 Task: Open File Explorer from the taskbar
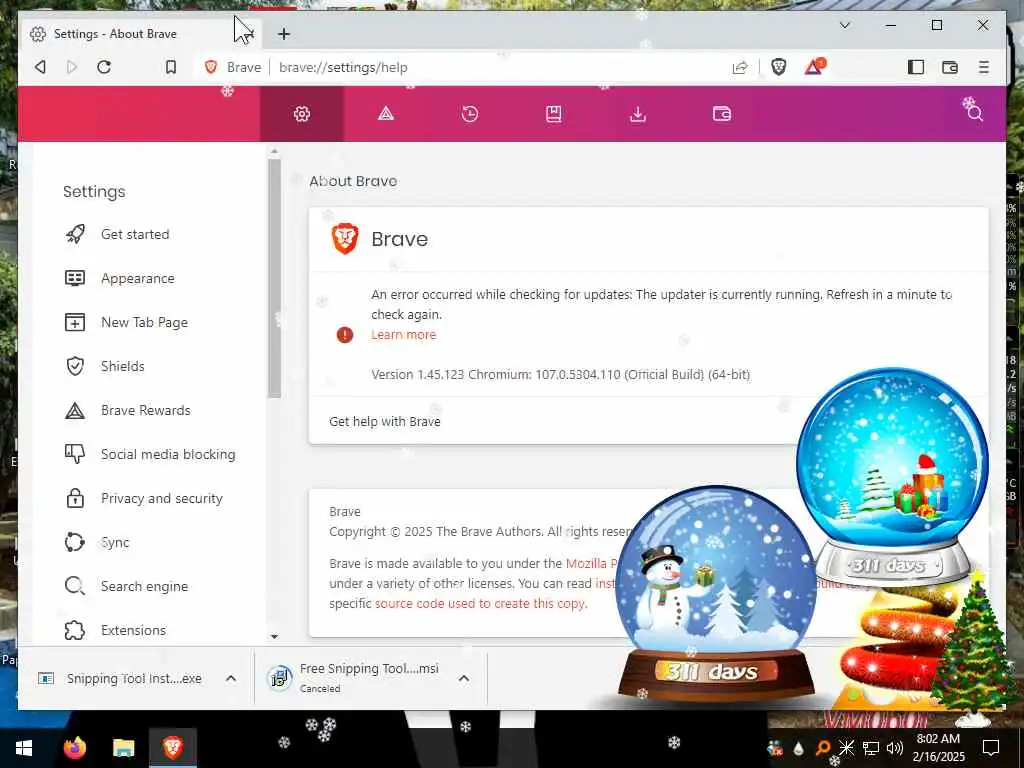tap(123, 748)
